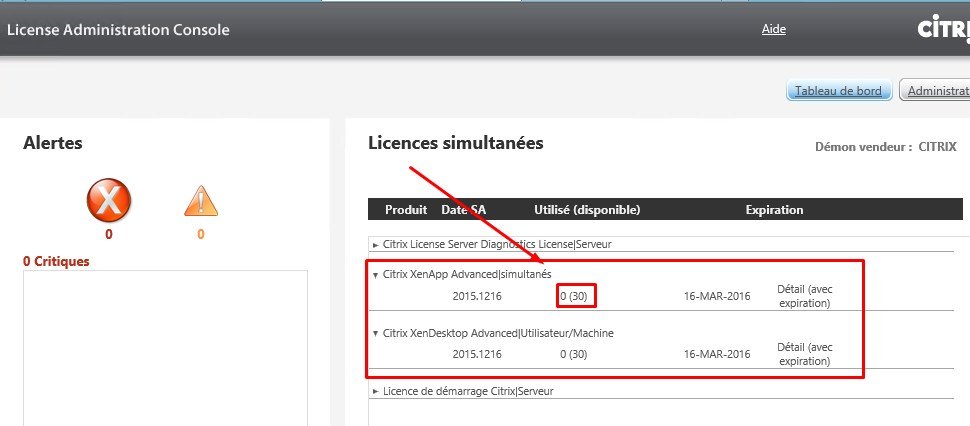
Task: Open Détail link for XenApp Advanced
Action: click(803, 296)
